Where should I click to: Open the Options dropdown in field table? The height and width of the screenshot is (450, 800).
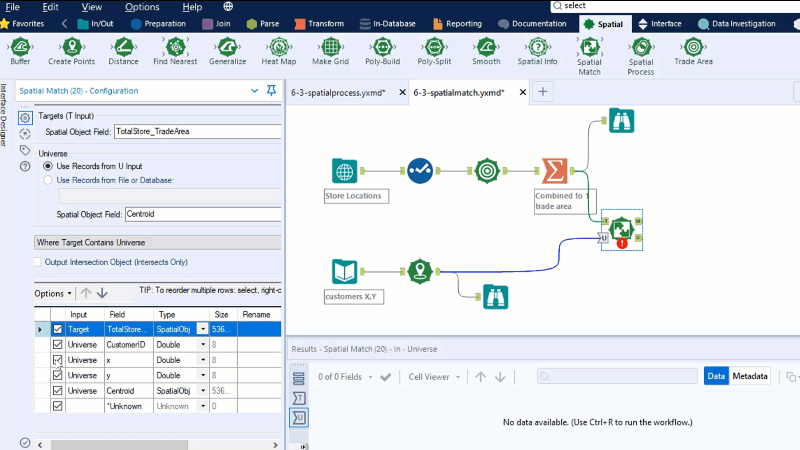click(x=53, y=293)
